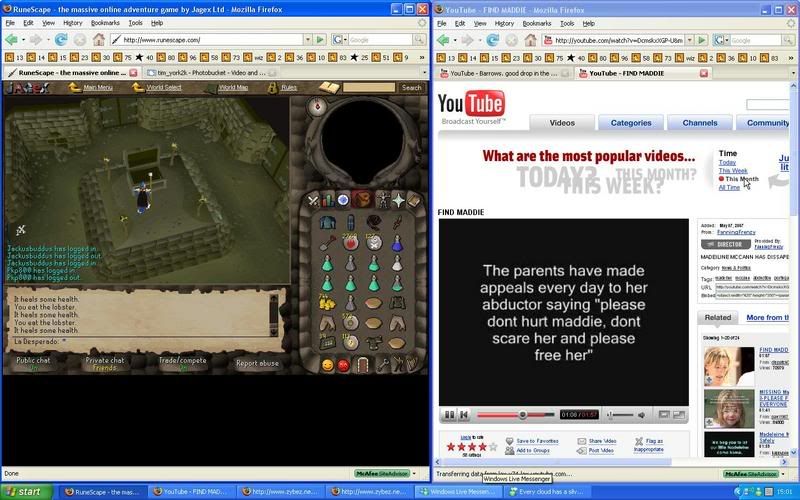Click the Report abuse button

click(257, 363)
